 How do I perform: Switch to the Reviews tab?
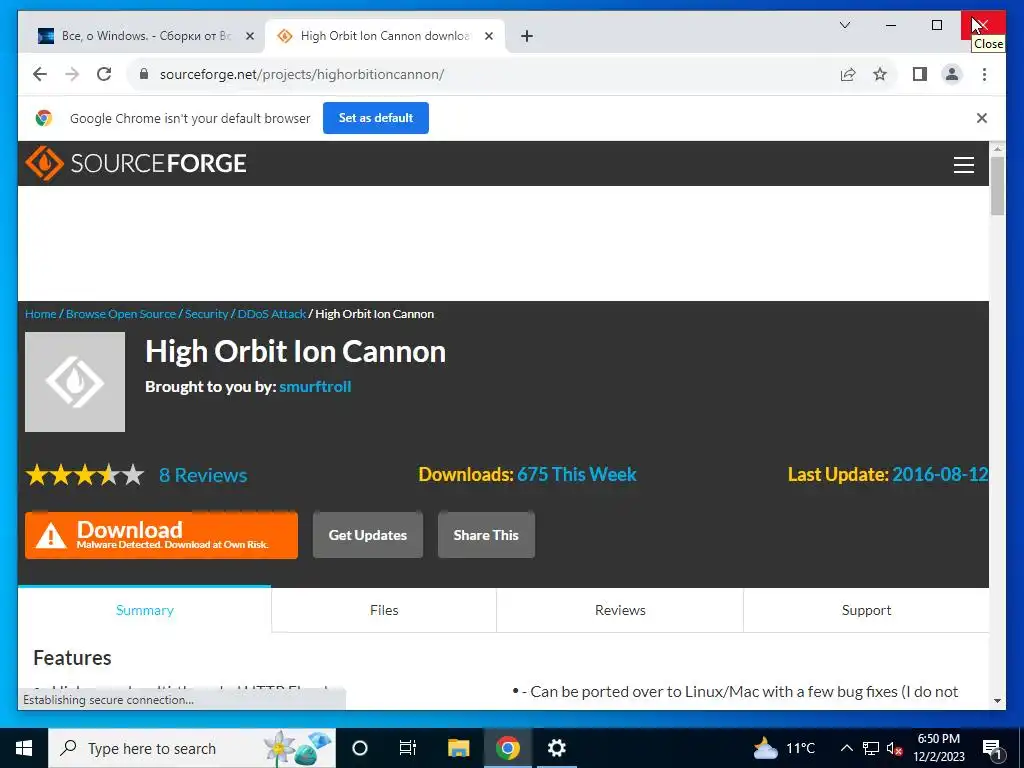(x=620, y=610)
